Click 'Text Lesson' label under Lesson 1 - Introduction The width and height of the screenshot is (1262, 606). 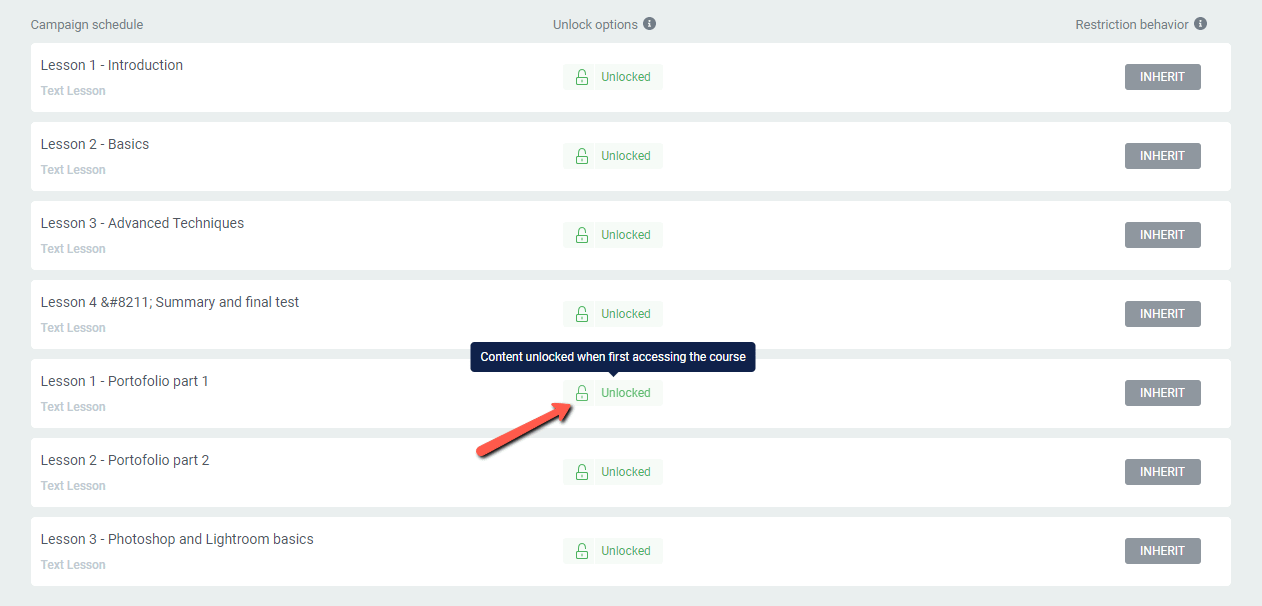pos(73,91)
